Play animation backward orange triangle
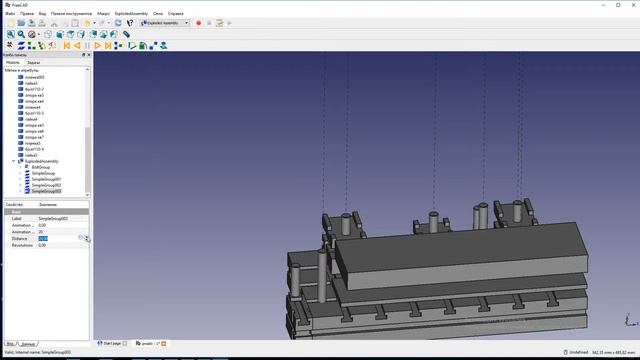 pyautogui.click(x=77, y=46)
